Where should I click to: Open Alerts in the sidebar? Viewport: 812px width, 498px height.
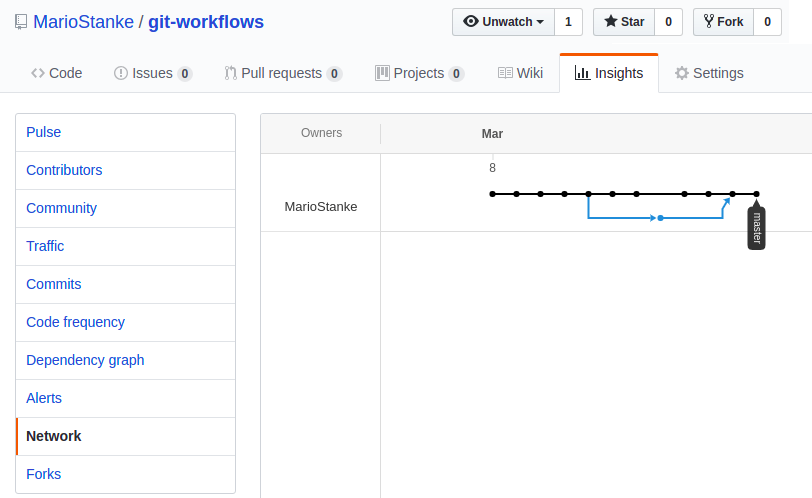(126, 398)
